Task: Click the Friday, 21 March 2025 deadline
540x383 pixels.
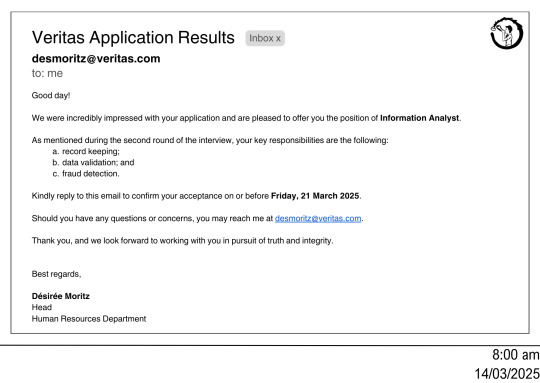Action: pyautogui.click(x=315, y=196)
